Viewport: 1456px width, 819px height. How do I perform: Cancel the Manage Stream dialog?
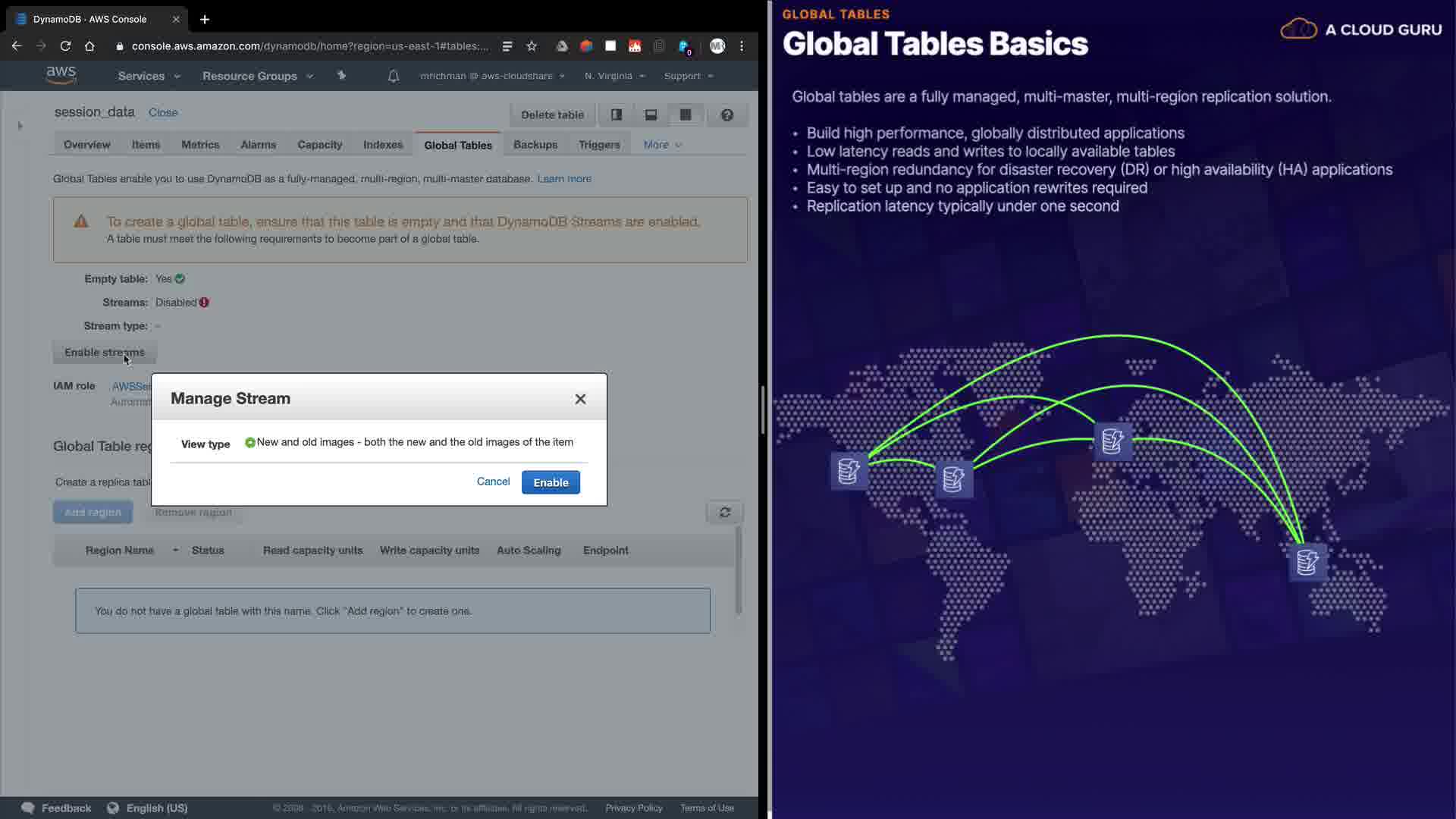493,482
